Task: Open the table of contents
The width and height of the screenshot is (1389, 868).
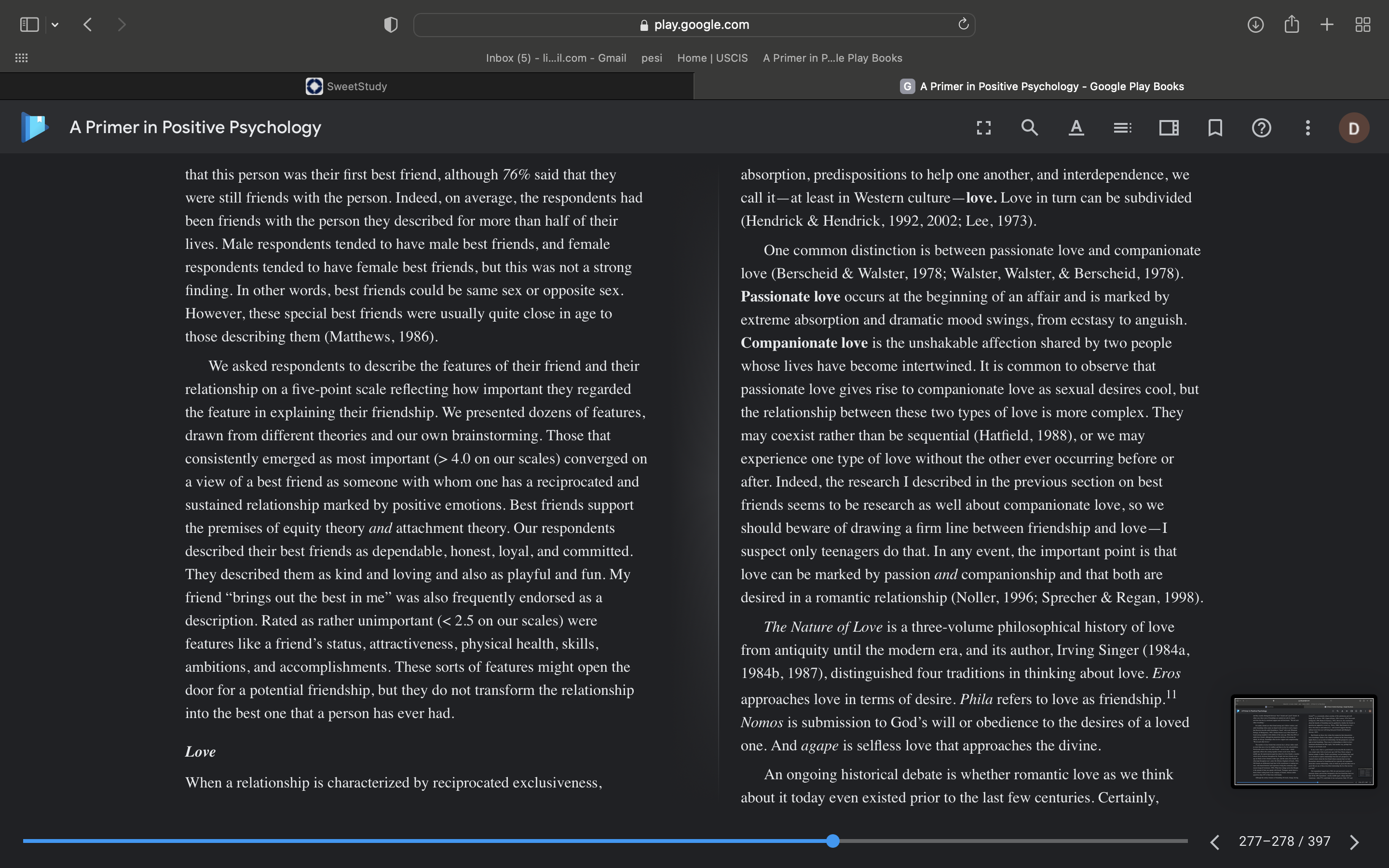Action: [1122, 127]
